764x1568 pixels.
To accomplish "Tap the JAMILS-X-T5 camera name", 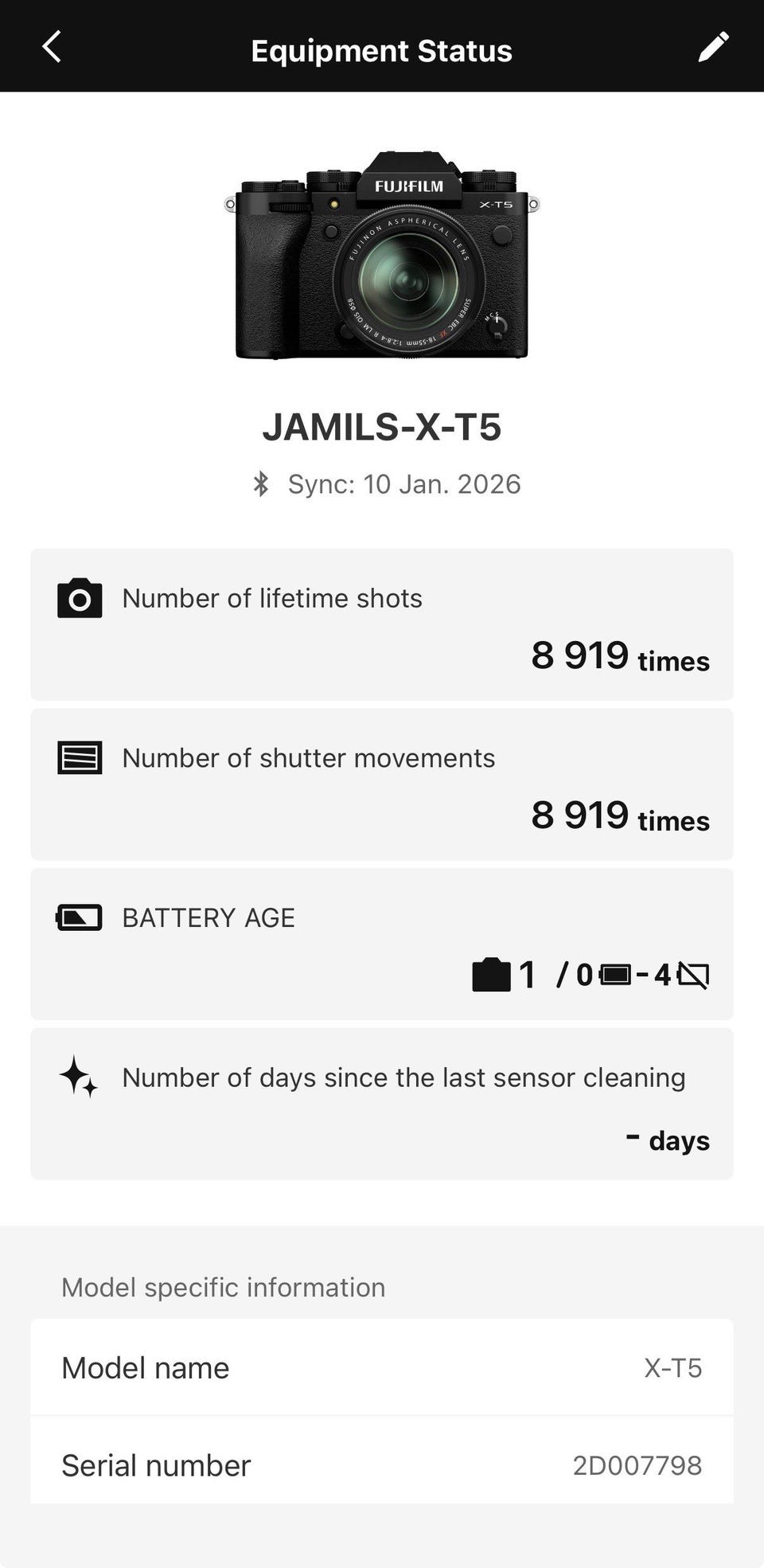I will coord(382,427).
